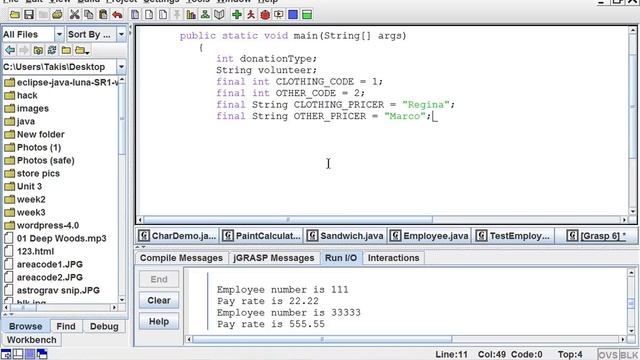Select the [Grasp 6] * file tab
This screenshot has height=360, width=640.
tap(596, 236)
